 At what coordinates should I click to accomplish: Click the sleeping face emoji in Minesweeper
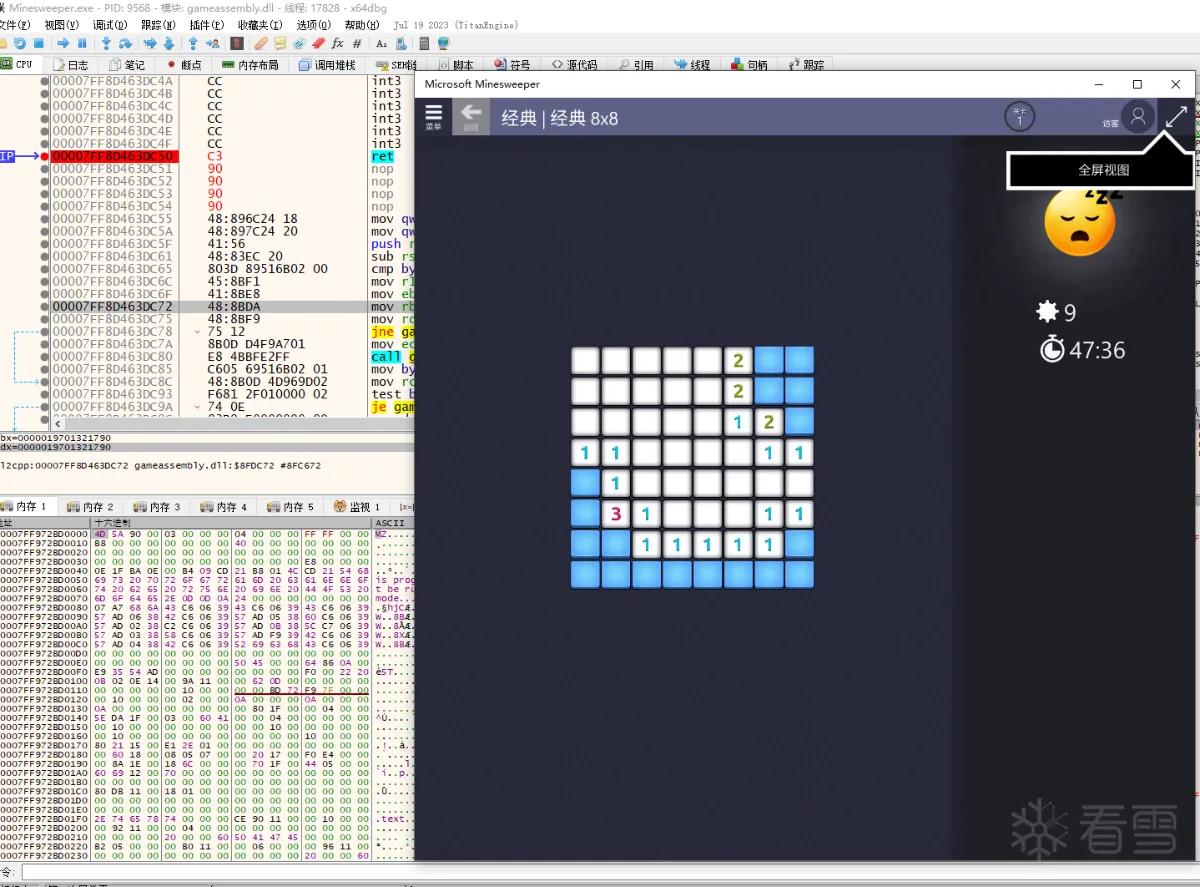tap(1080, 220)
